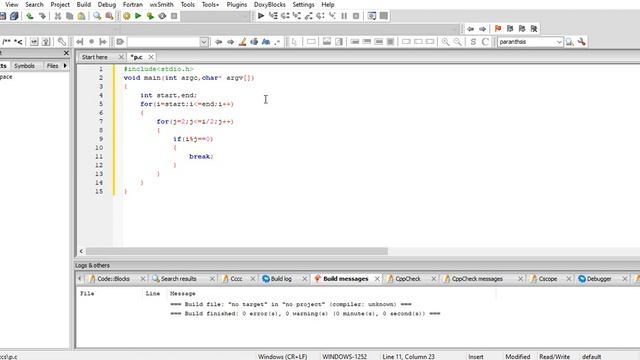The width and height of the screenshot is (640, 360).
Task: Click the Cut scissors icon
Action: coord(58,16)
